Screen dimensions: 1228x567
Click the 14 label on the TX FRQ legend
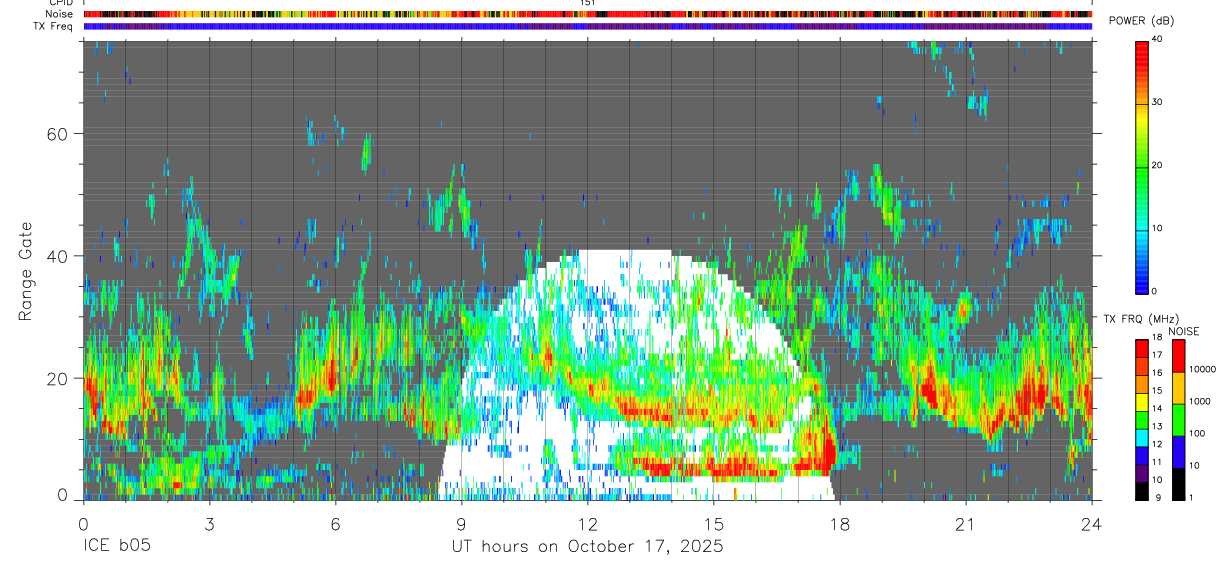pyautogui.click(x=1158, y=408)
